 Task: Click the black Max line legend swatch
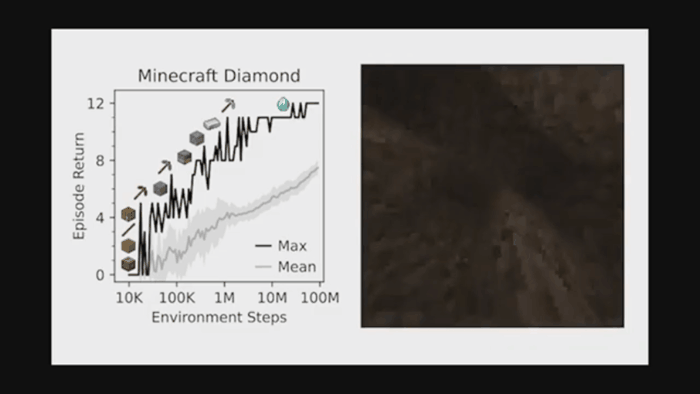point(263,246)
